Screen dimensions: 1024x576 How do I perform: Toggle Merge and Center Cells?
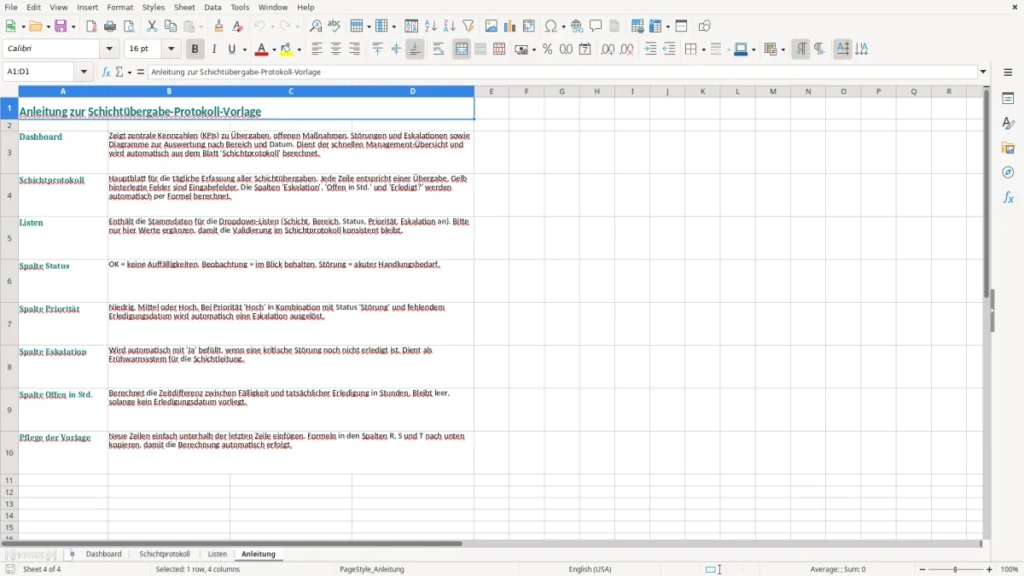coord(462,49)
